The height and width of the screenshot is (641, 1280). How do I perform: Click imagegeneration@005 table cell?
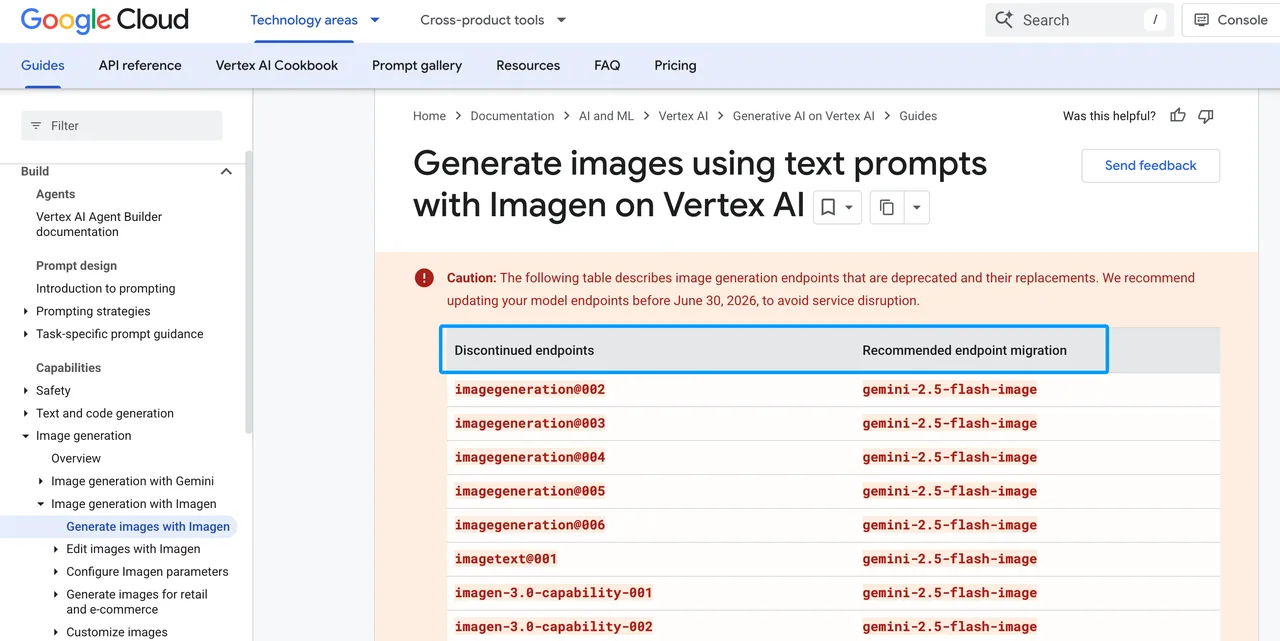coord(530,491)
